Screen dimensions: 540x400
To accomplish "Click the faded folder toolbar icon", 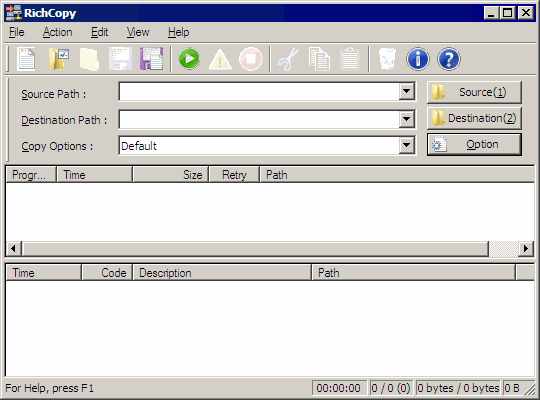I will pyautogui.click(x=89, y=59).
